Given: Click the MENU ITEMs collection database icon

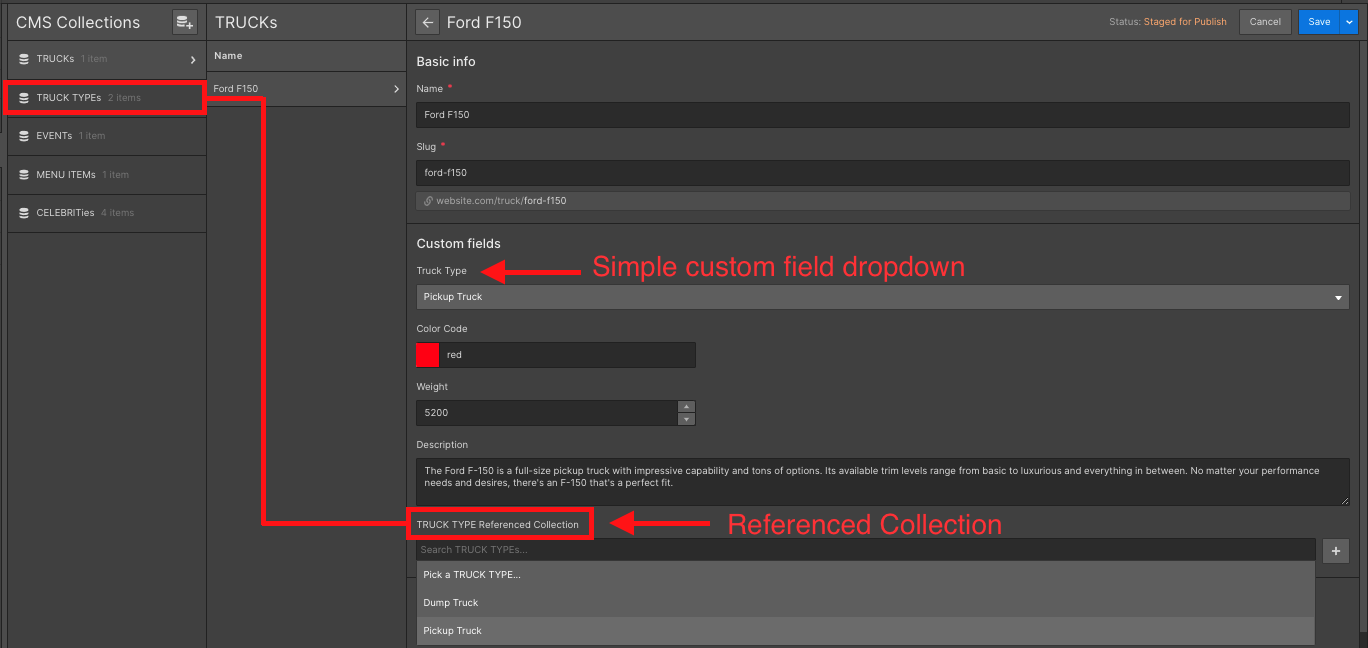Looking at the screenshot, I should [24, 175].
